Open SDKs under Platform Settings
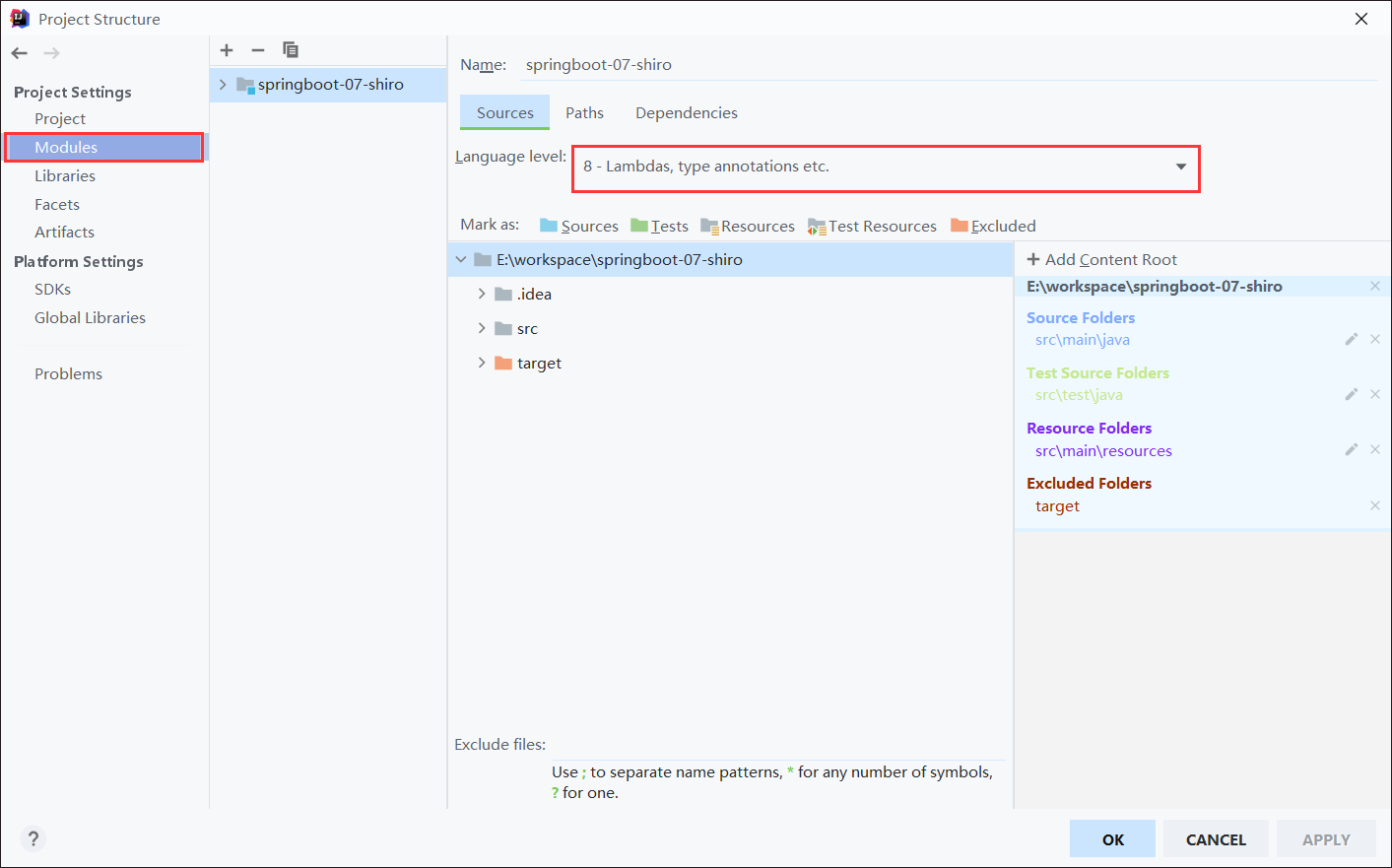This screenshot has height=868, width=1392. pyautogui.click(x=53, y=290)
